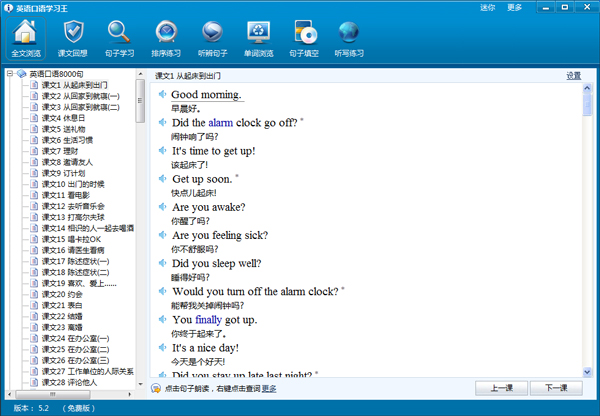Open 单词浏览 word browsing mode
The height and width of the screenshot is (416, 600).
click(258, 38)
